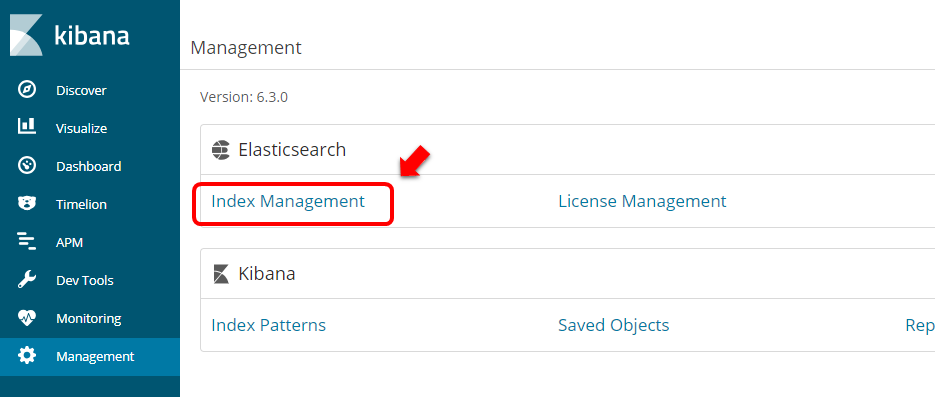Open Discover via compass icon
Viewport: 935px width, 397px height.
27,90
